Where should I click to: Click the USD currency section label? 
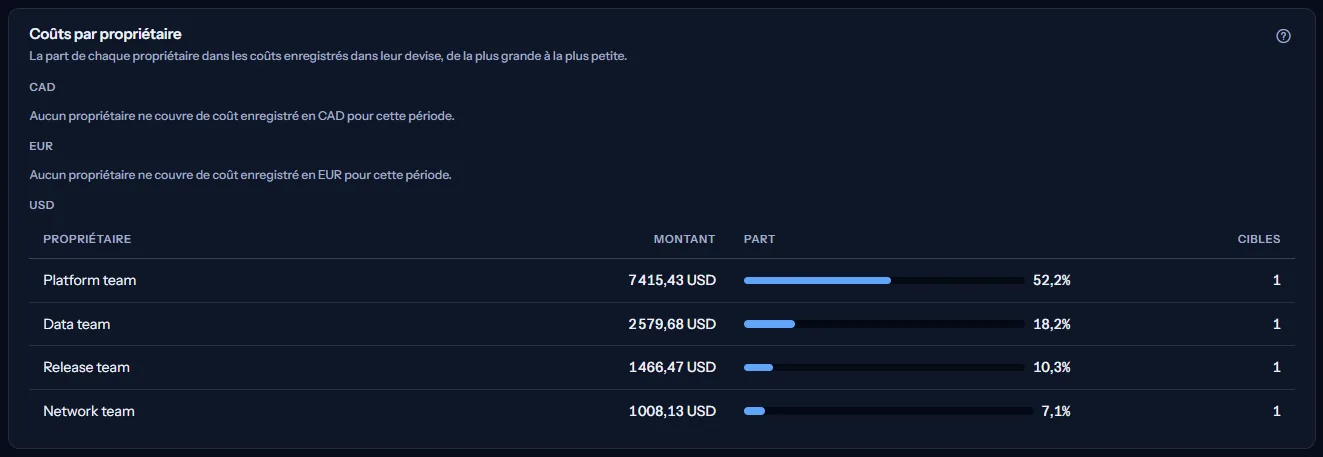(41, 205)
